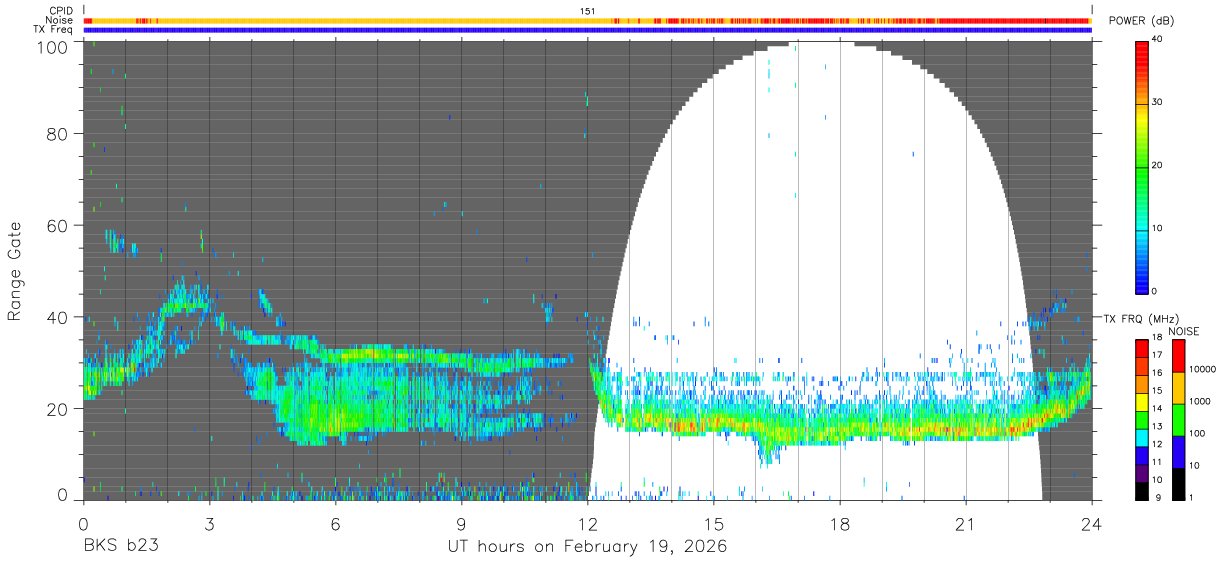This screenshot has width=1228, height=567.
Task: Click the 21 tick on UT hours axis
Action: [966, 524]
